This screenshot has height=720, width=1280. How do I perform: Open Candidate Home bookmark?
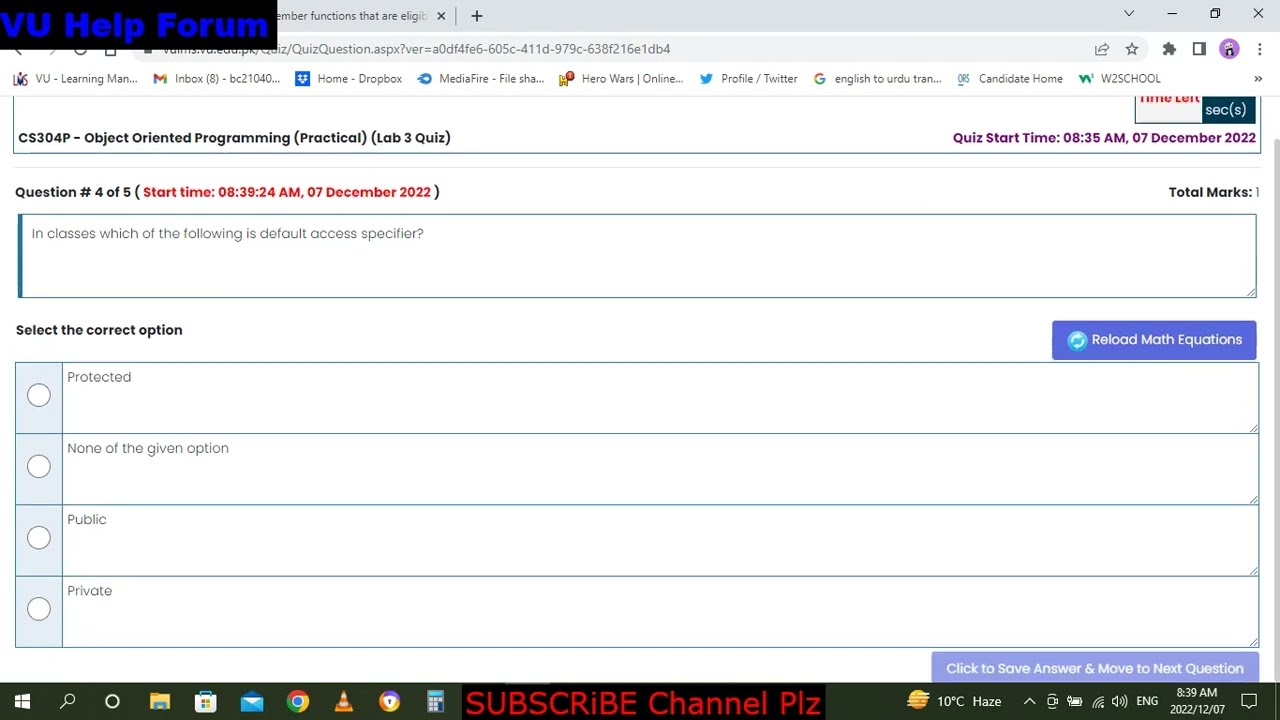1010,79
